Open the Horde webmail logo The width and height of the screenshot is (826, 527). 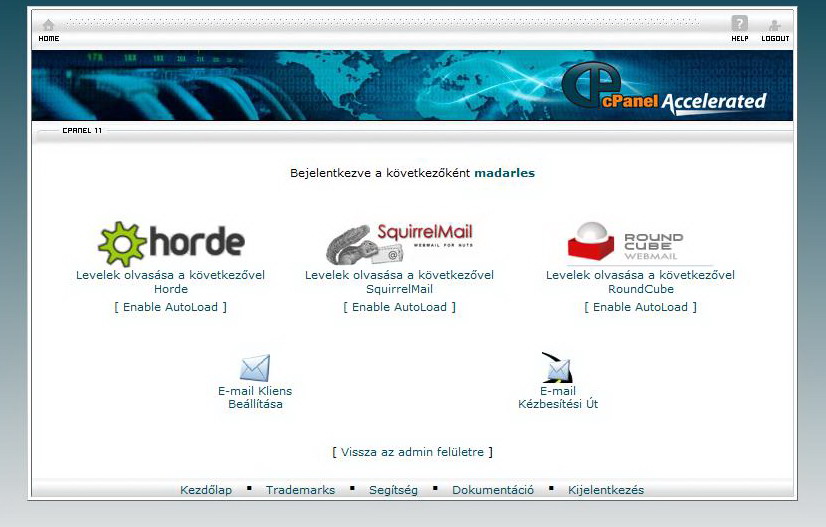(x=171, y=243)
